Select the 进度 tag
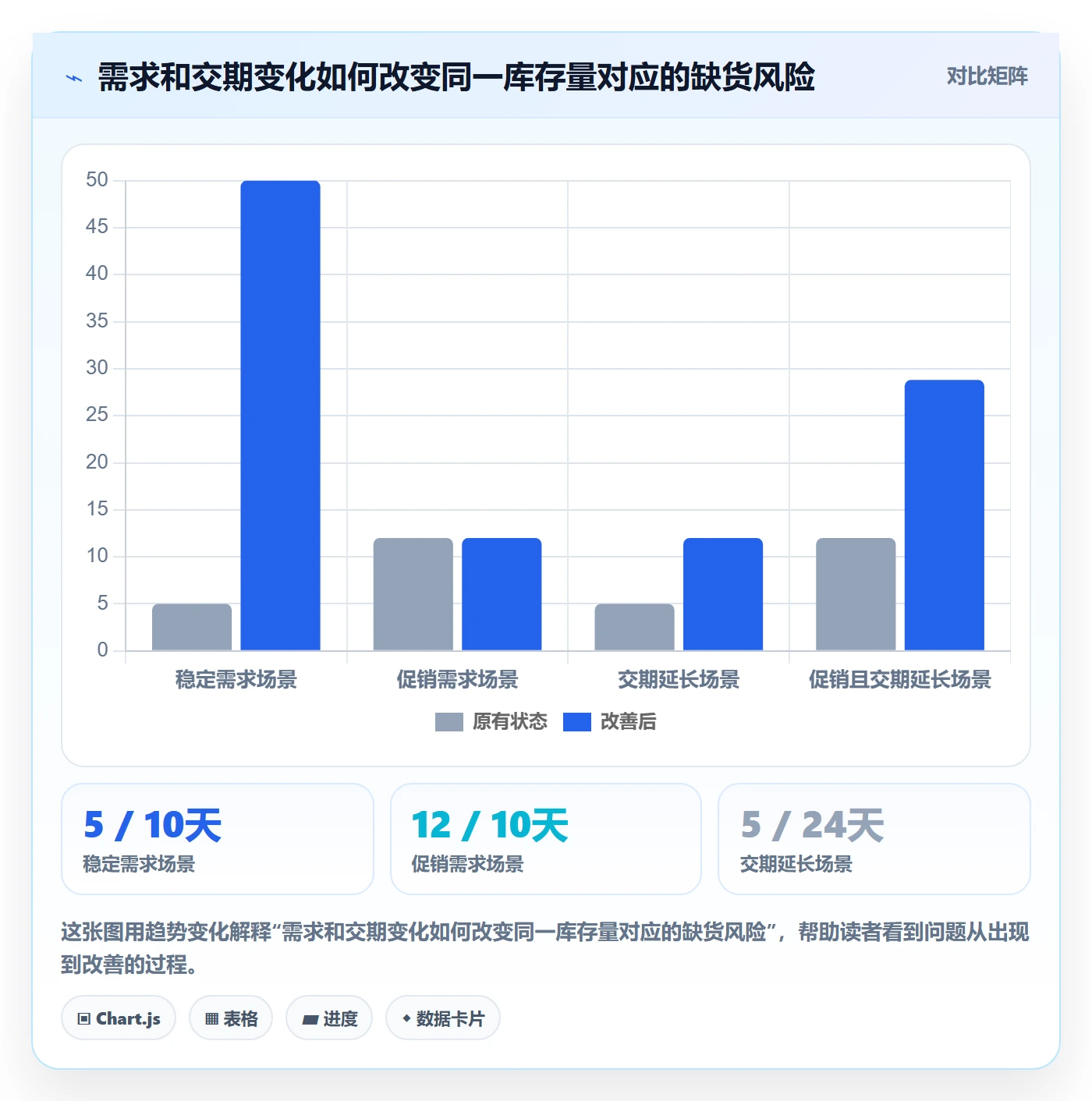 (329, 1018)
